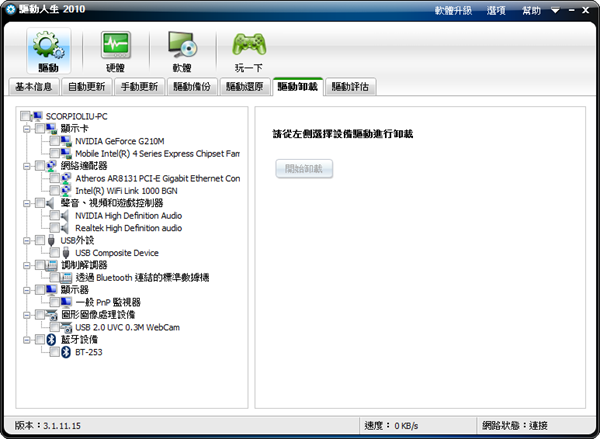Viewport: 600px width, 439px height.
Task: Click the 圖形圖像處理設備 camera icon
Action: (x=52, y=315)
